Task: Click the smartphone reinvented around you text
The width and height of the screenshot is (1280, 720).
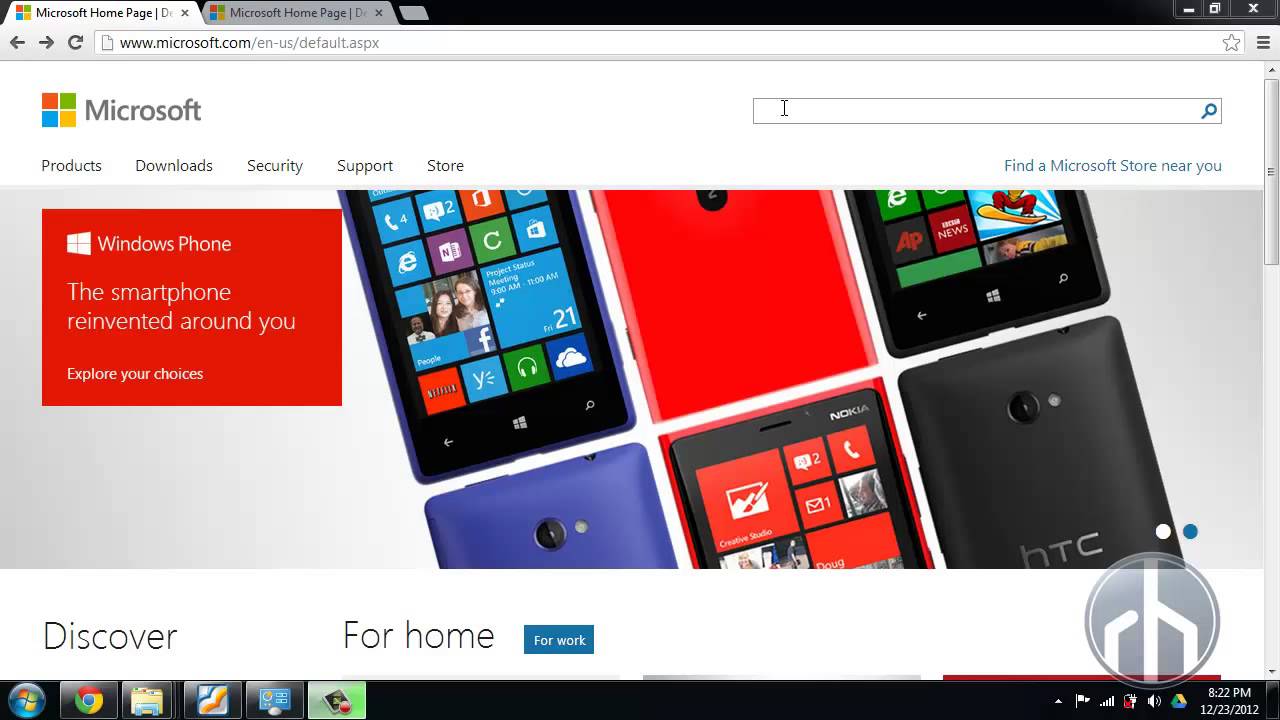Action: tap(181, 306)
